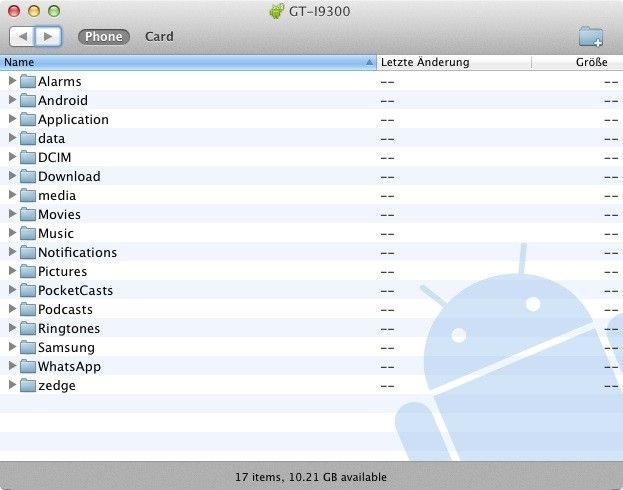
Task: Click the zedge folder name
Action: (x=57, y=386)
